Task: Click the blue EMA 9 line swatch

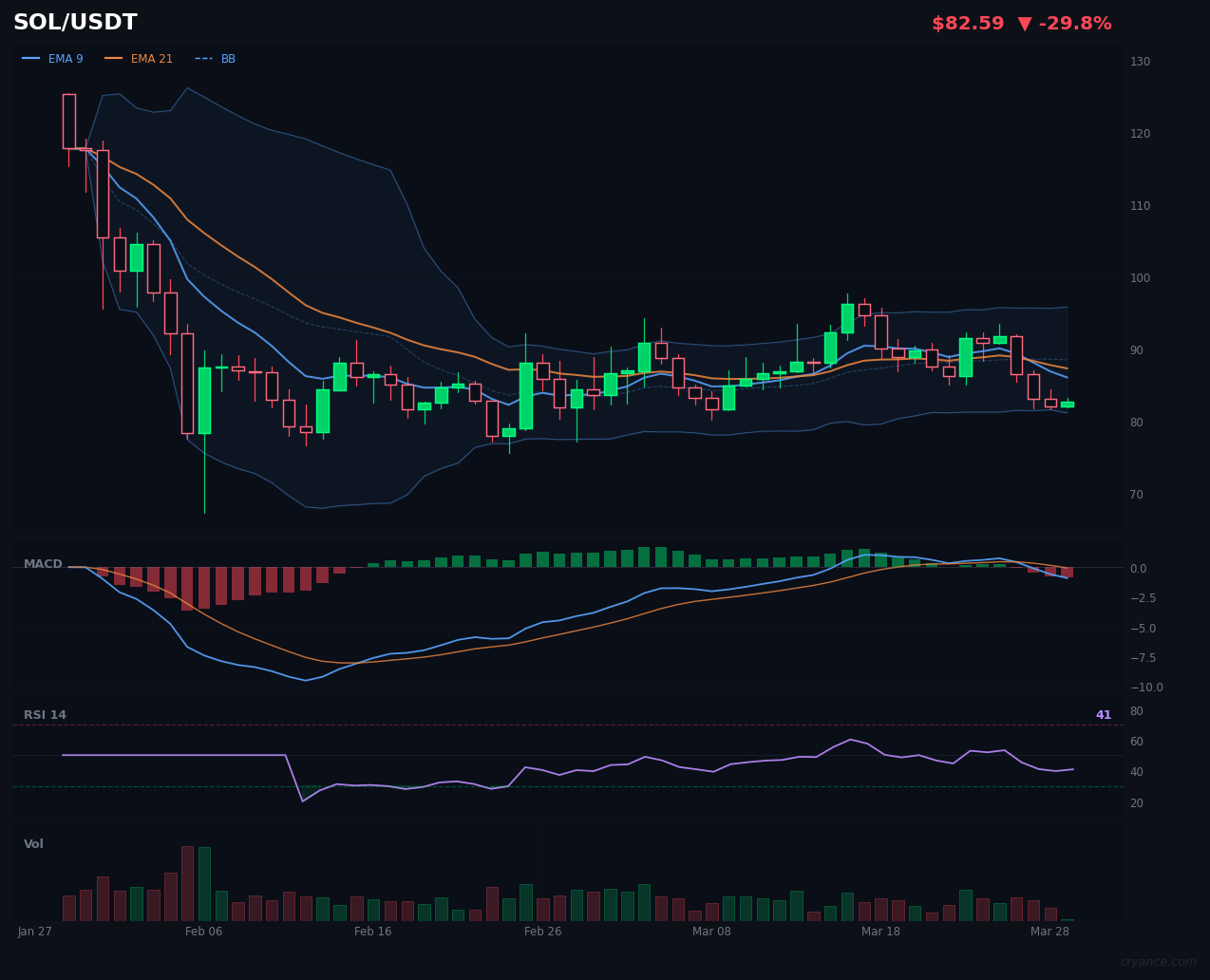Action: click(x=31, y=59)
